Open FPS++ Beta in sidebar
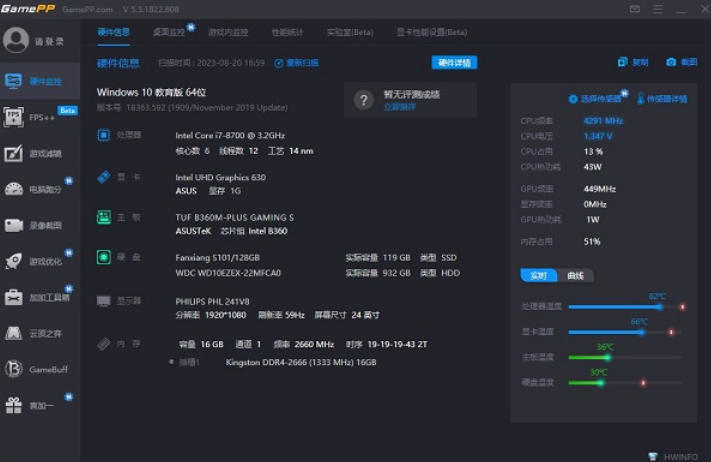711x462 pixels. [x=40, y=117]
